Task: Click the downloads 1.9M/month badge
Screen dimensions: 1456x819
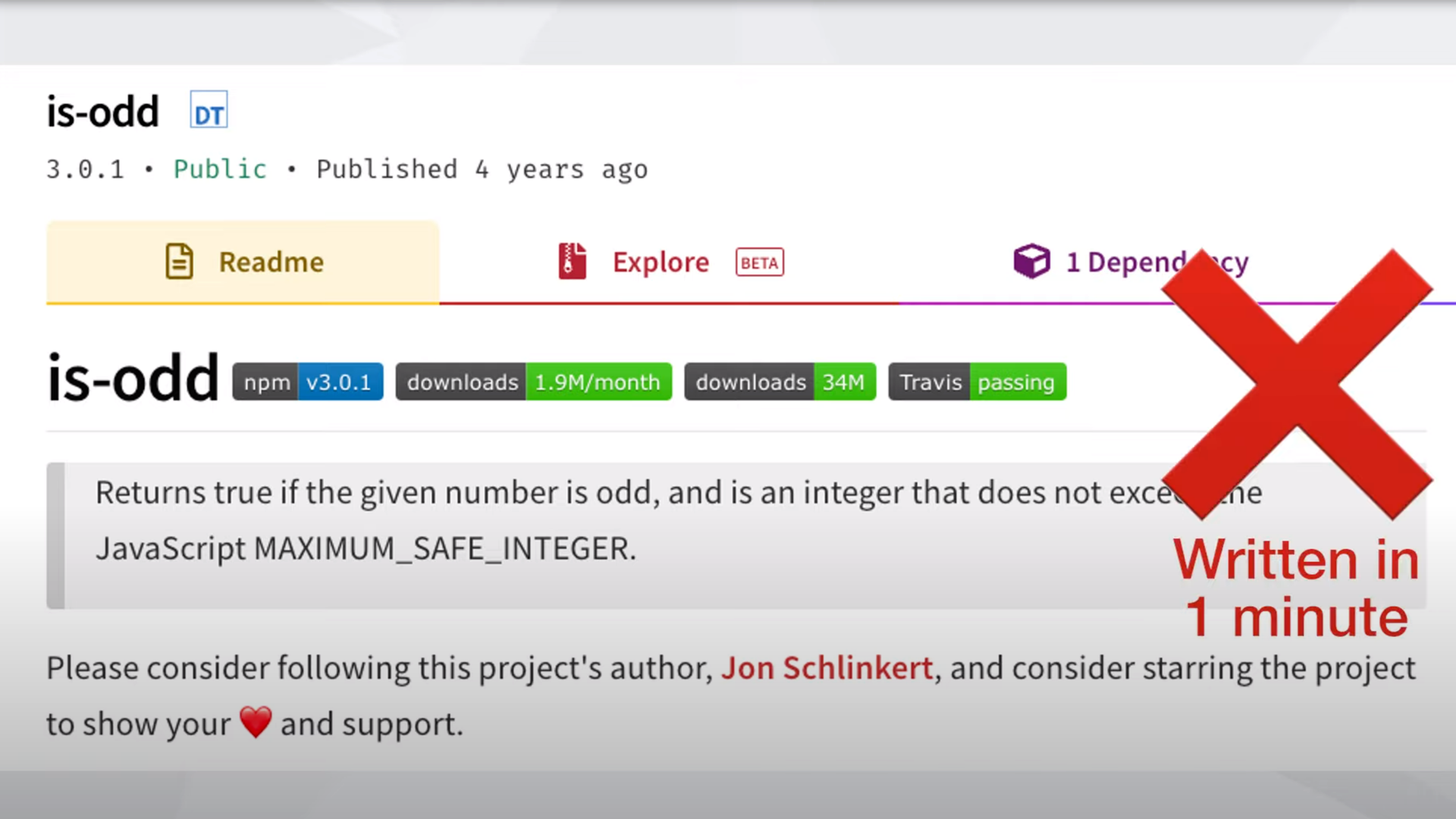Action: pyautogui.click(x=533, y=381)
